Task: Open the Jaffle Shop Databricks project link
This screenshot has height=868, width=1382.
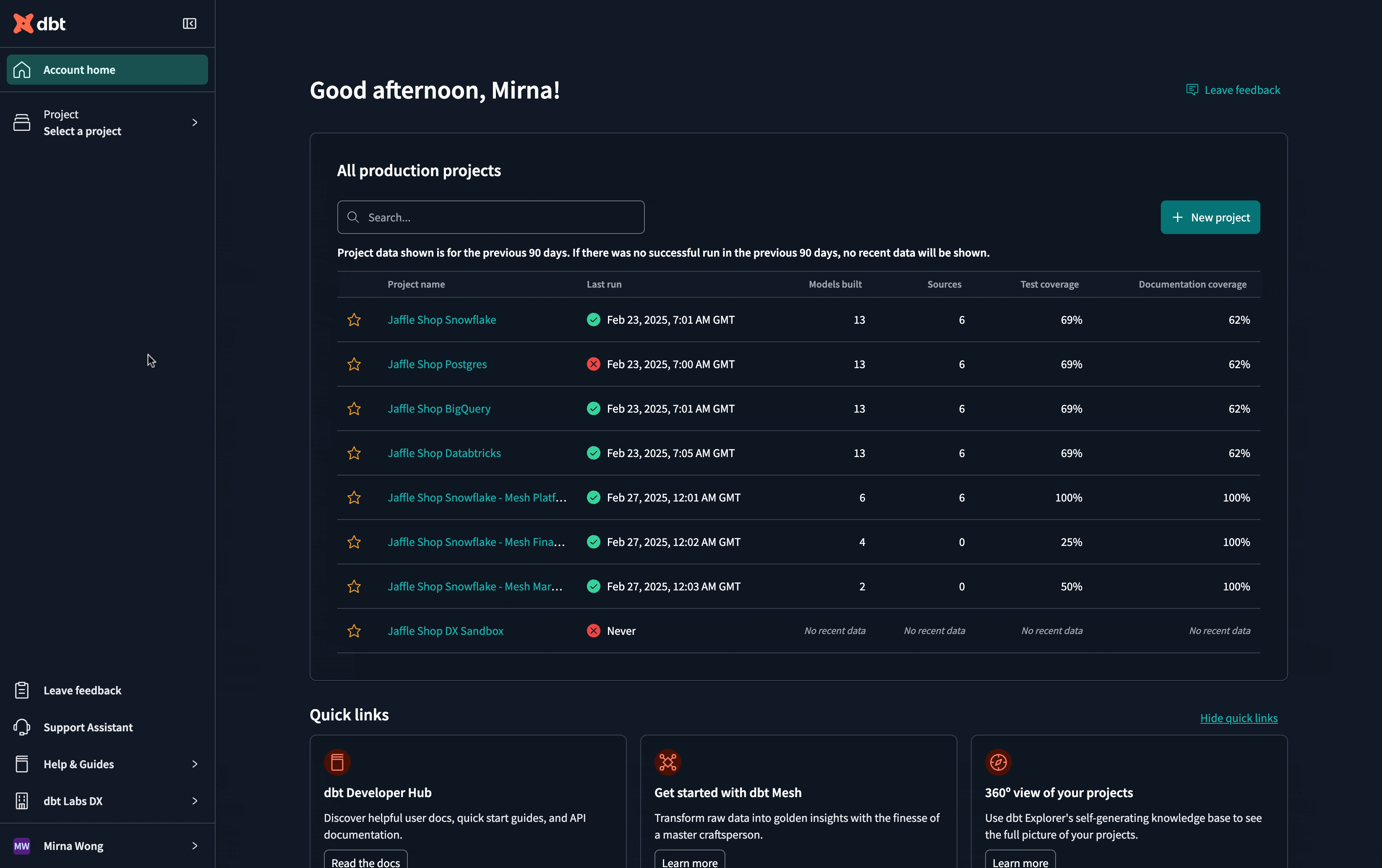Action: point(443,453)
